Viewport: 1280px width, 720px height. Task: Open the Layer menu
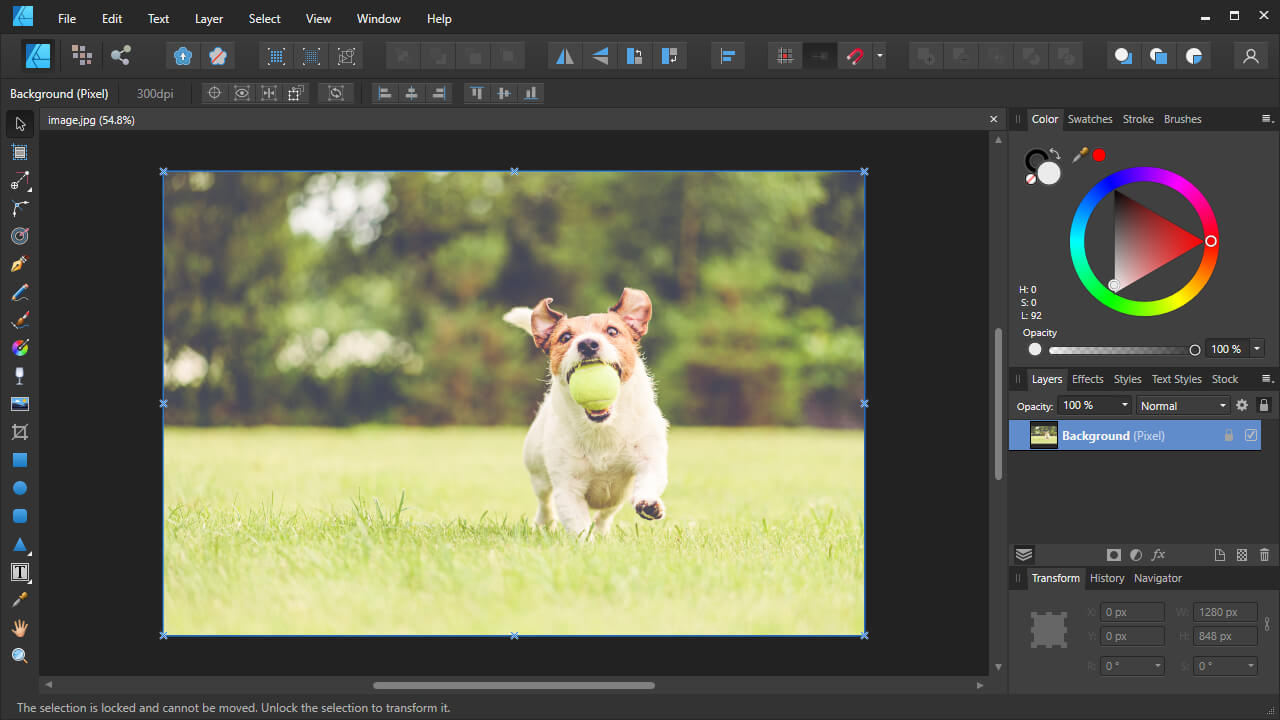coord(209,19)
